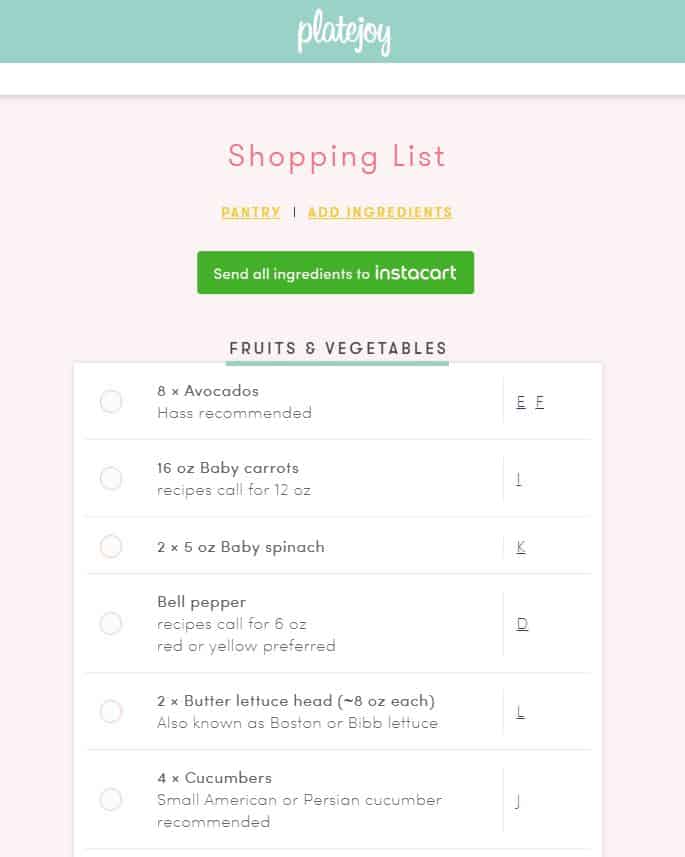This screenshot has height=857, width=685.
Task: Send all ingredients to Instacart
Action: pyautogui.click(x=336, y=273)
